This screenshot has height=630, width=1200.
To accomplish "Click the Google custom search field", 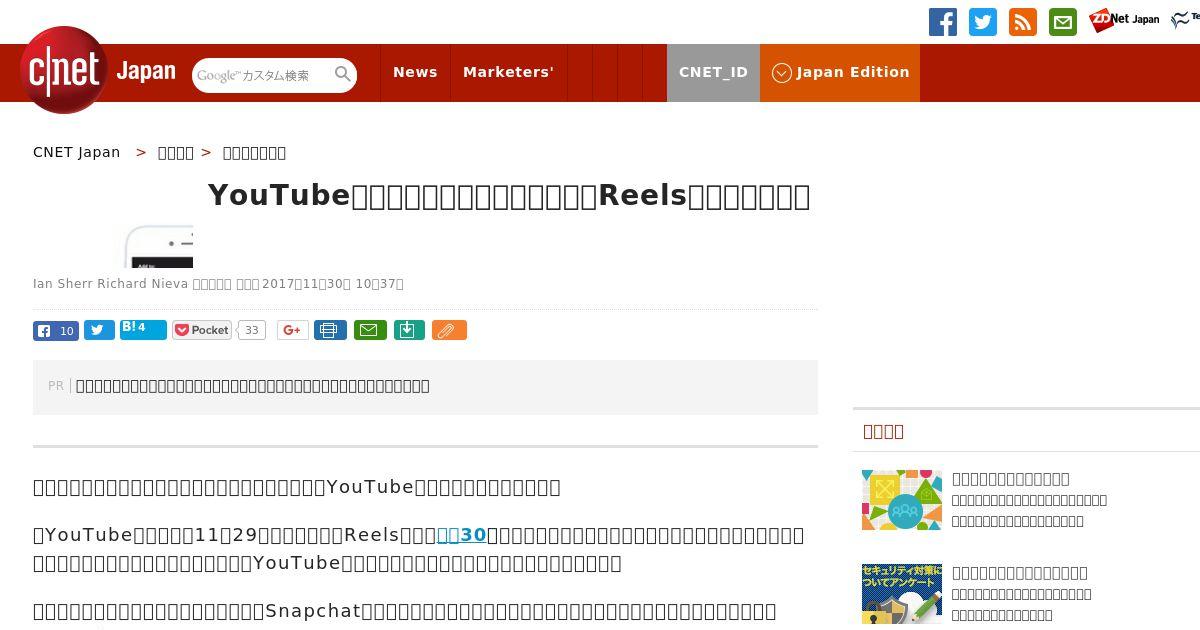I will (262, 75).
